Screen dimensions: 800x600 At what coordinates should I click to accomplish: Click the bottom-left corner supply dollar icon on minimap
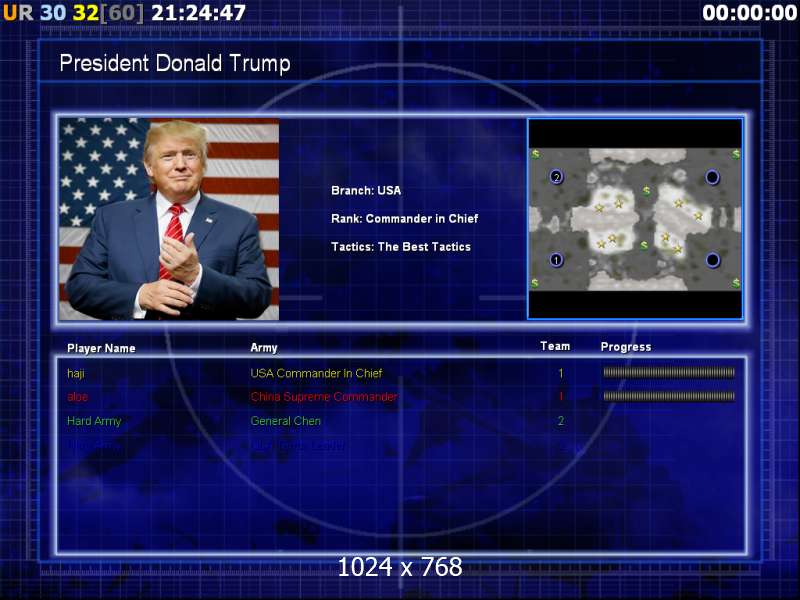tap(535, 282)
